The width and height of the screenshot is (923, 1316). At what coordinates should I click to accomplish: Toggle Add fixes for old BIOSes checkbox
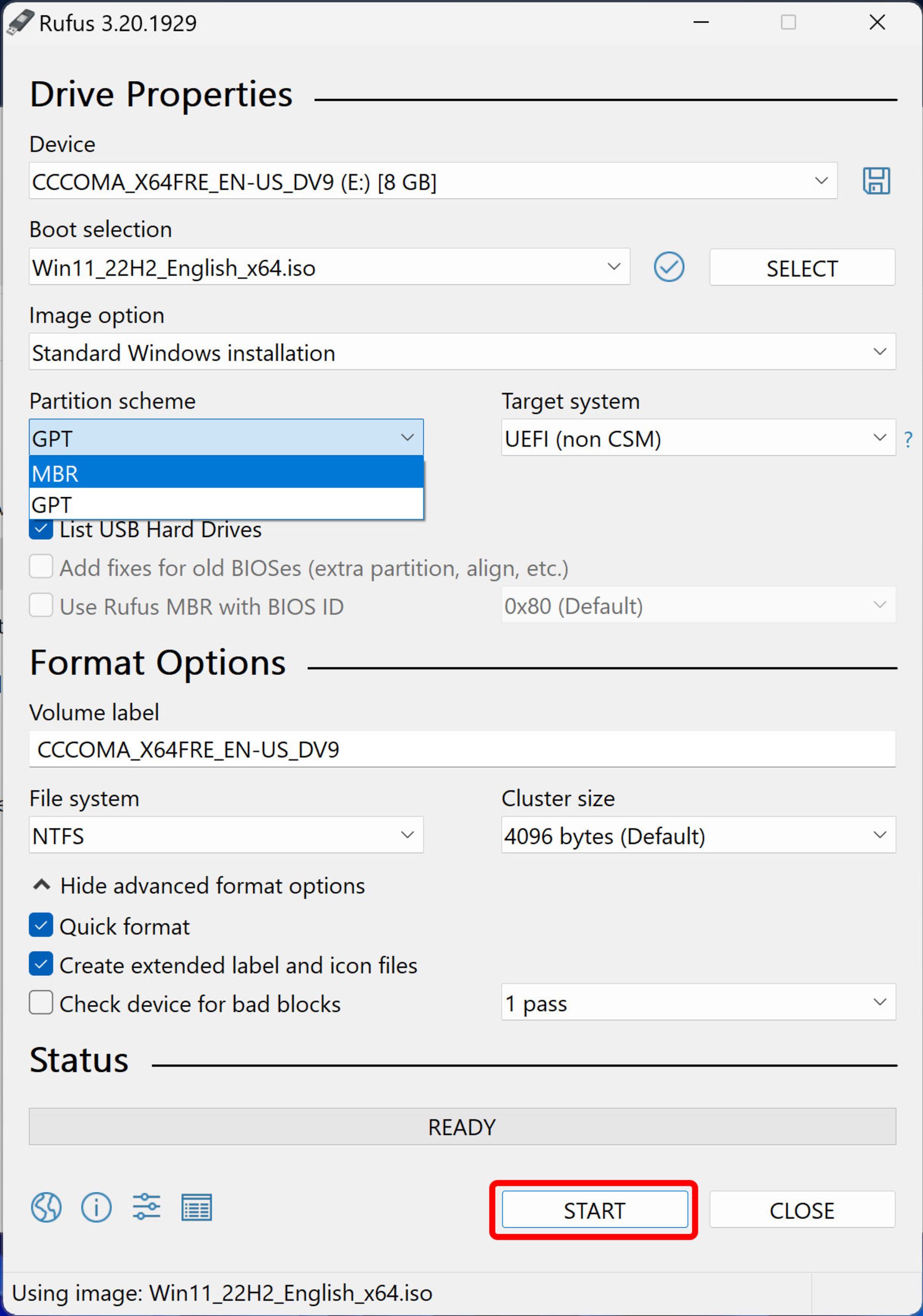[x=41, y=567]
